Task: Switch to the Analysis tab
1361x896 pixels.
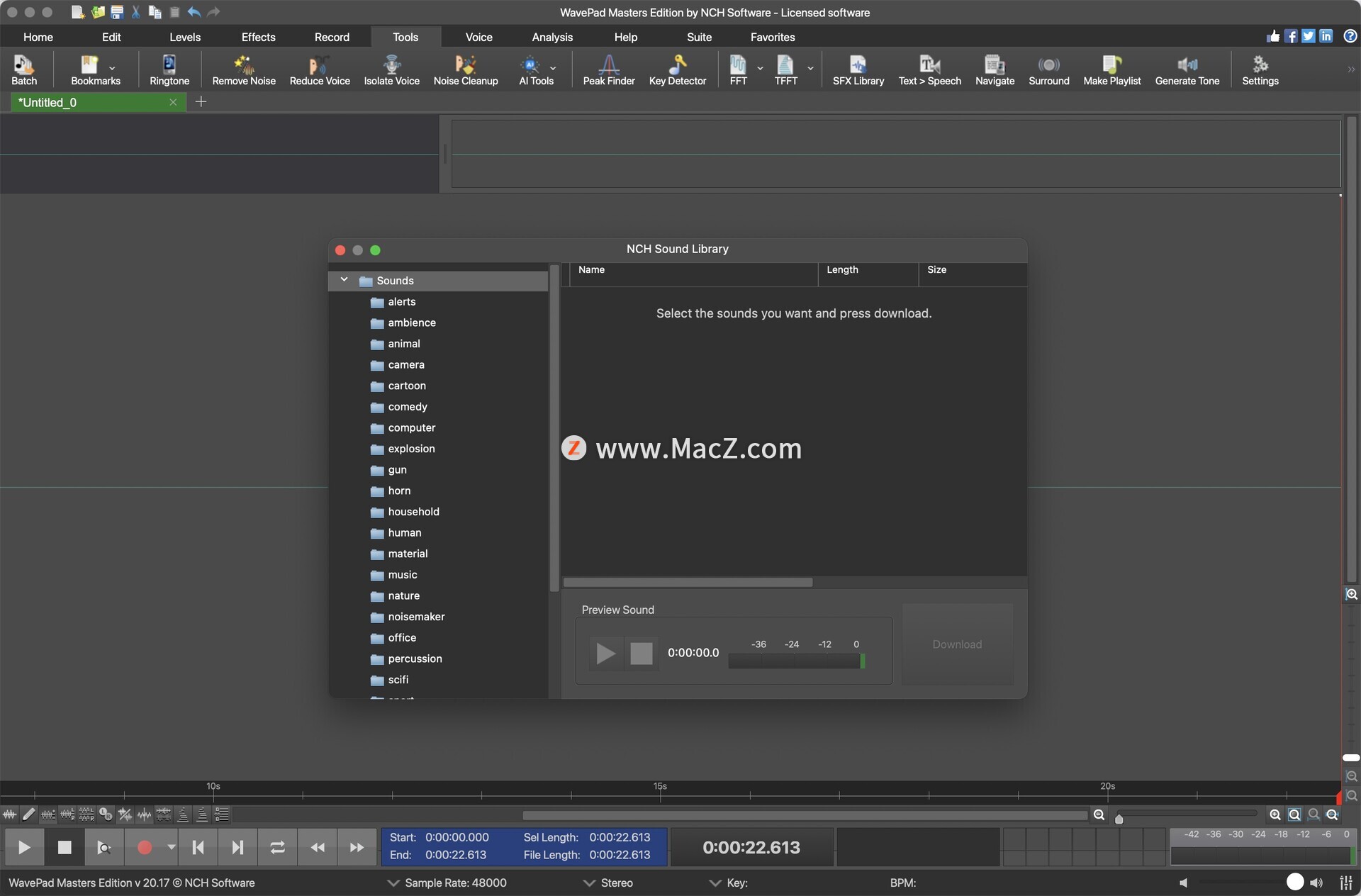Action: pyautogui.click(x=552, y=37)
